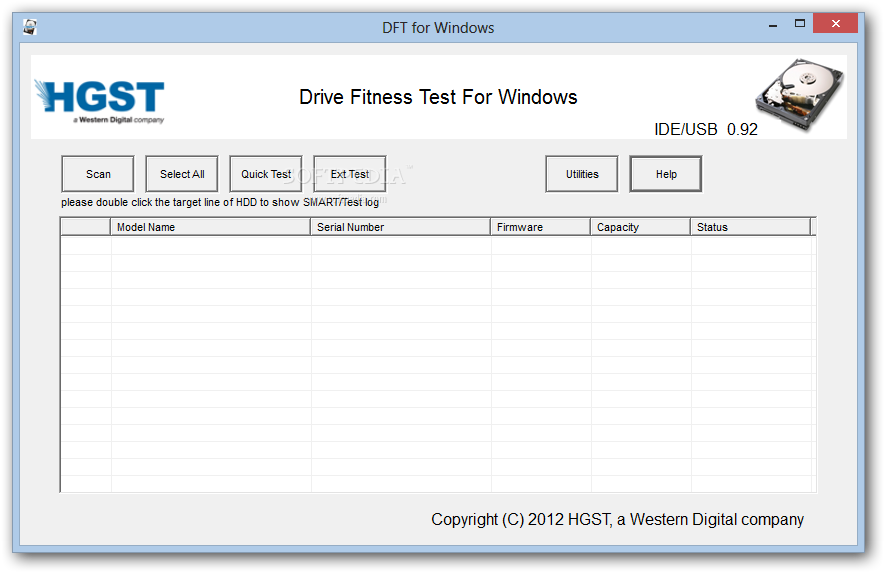Viewport: 885px width, 573px height.
Task: Click the Scan button
Action: [x=98, y=174]
